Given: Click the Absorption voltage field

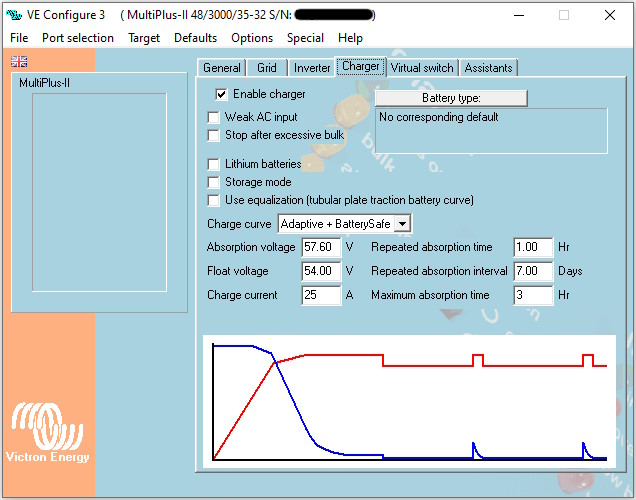Looking at the screenshot, I should (x=320, y=247).
